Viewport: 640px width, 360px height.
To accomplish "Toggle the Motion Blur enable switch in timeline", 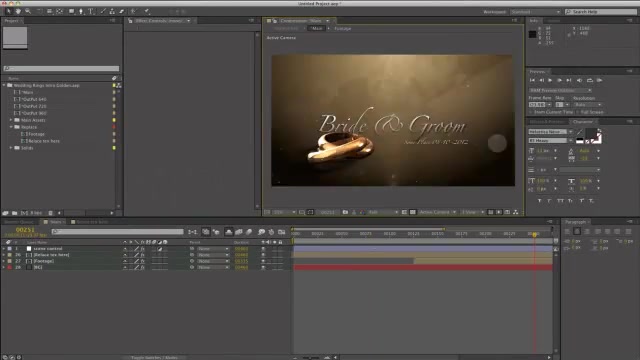I will [x=249, y=232].
